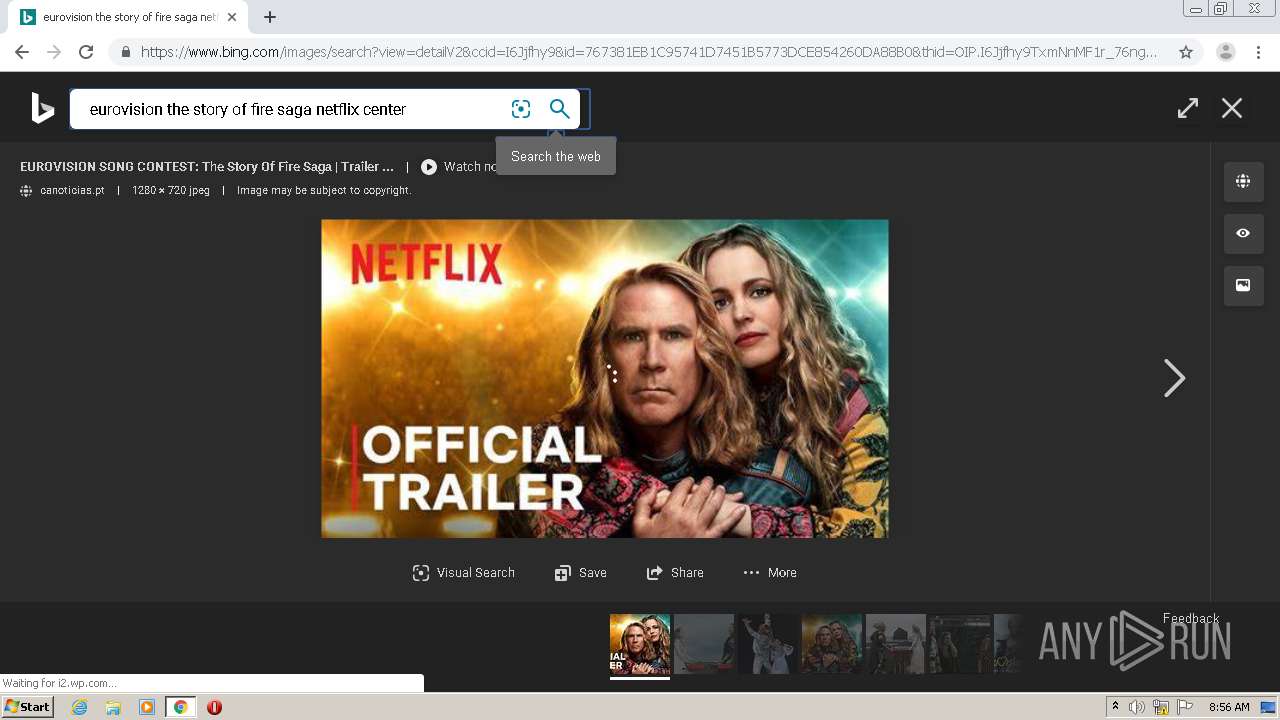Select fourth filmstrip thumbnail of the couple
This screenshot has height=720, width=1280.
(832, 644)
